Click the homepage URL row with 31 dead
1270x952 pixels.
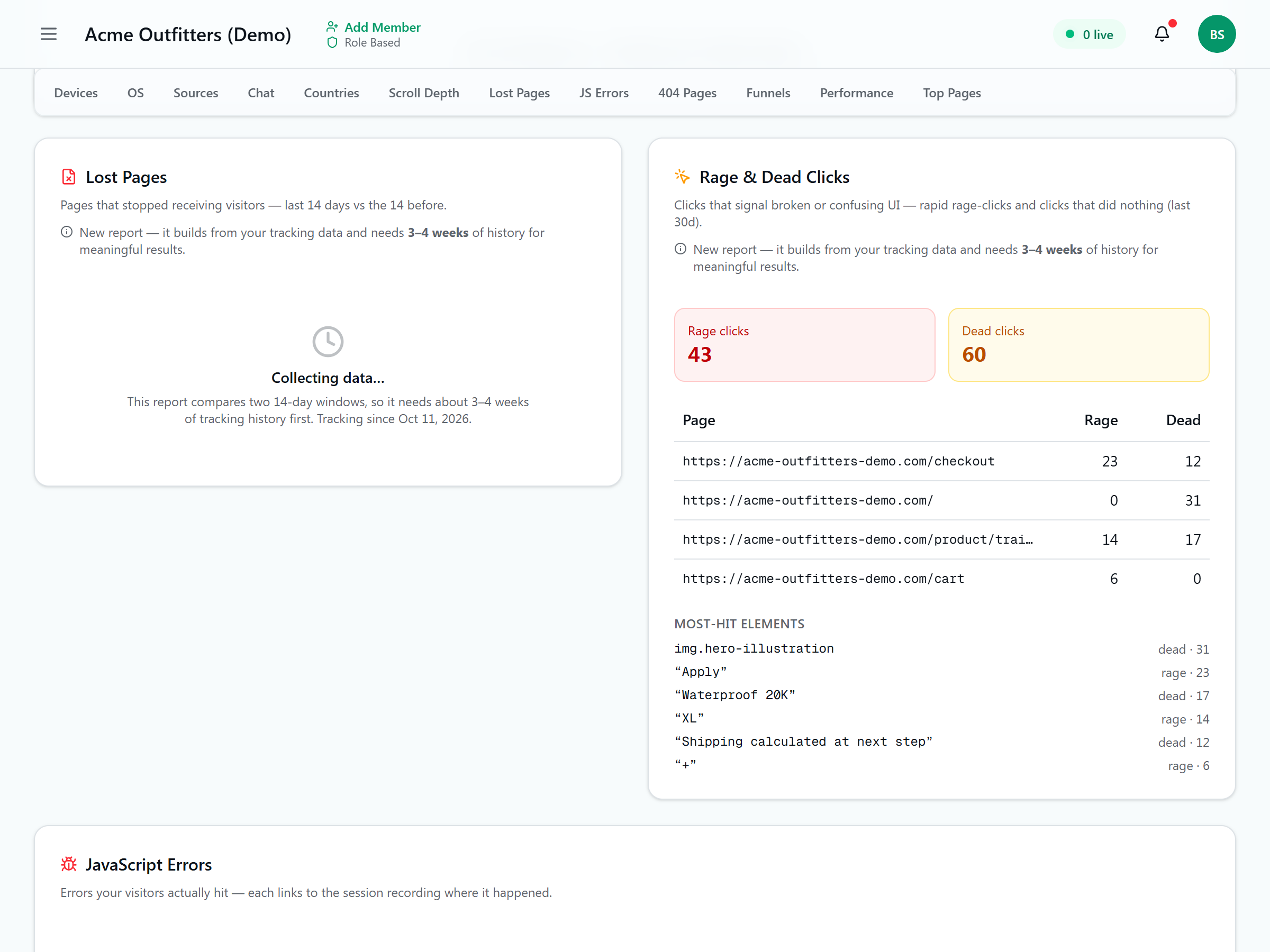click(941, 500)
